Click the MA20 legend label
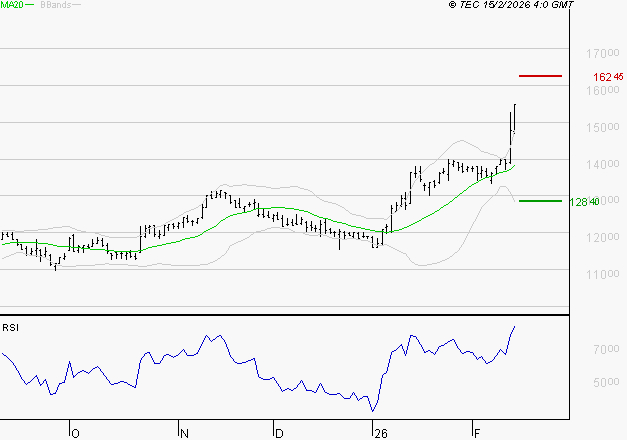Screen dimensions: 627x440 (12, 6)
